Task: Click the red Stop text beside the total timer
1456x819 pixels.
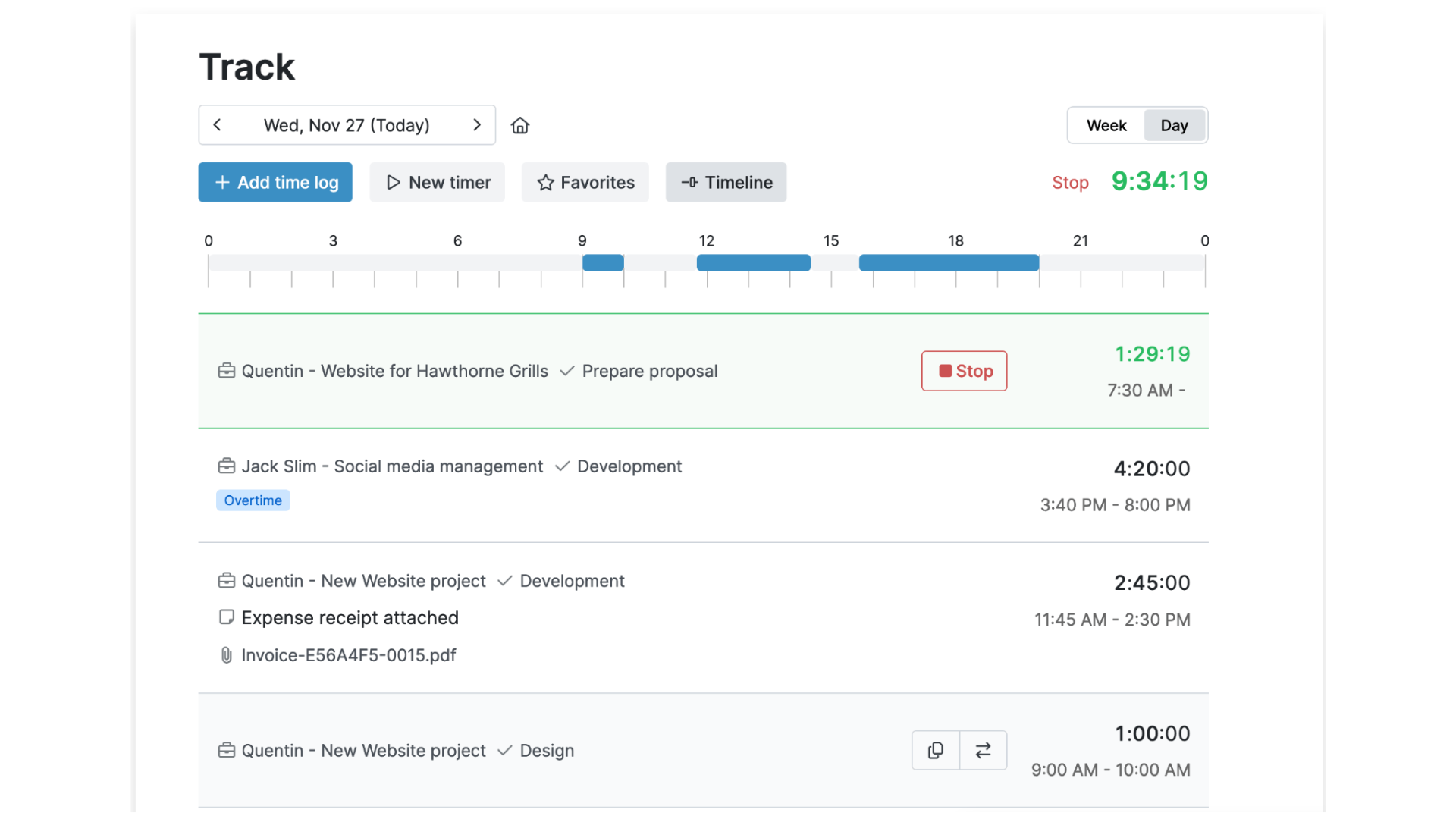Action: pos(1070,183)
